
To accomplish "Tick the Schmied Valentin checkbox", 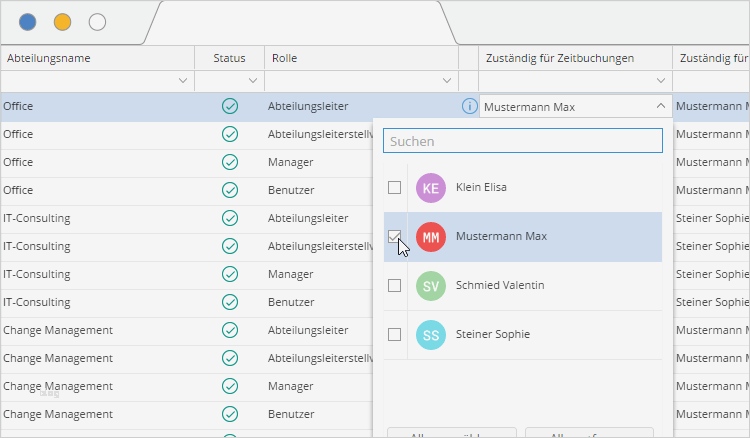I will point(395,286).
